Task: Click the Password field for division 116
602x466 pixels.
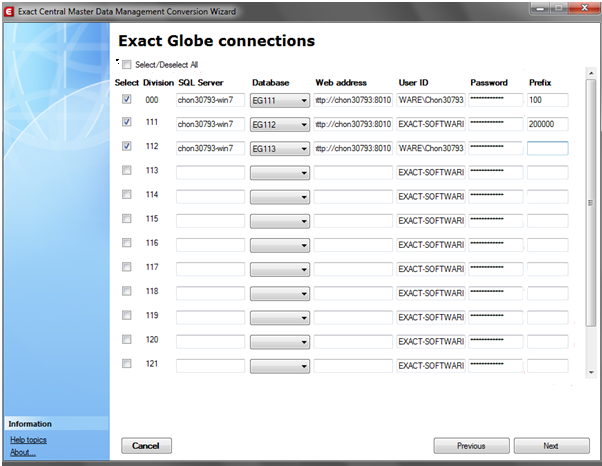Action: [496, 245]
